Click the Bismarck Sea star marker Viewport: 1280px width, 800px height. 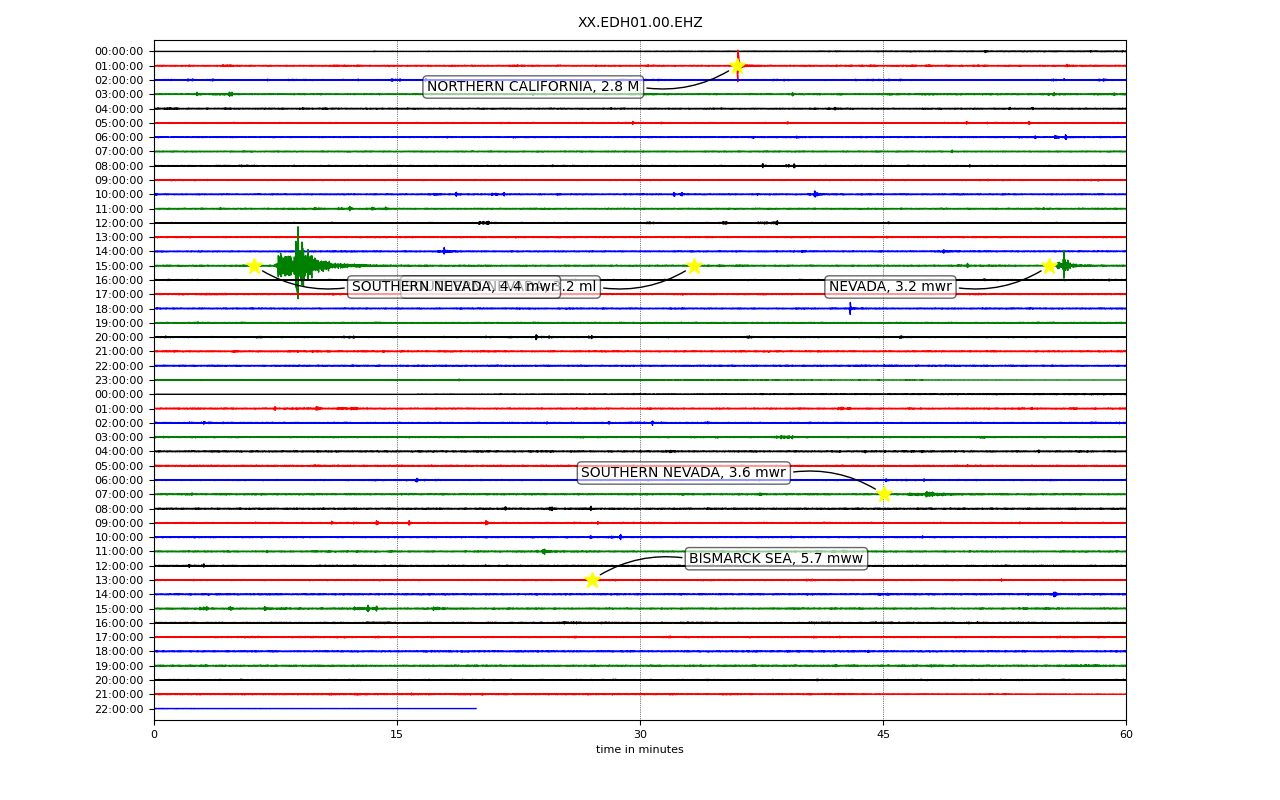pos(592,580)
